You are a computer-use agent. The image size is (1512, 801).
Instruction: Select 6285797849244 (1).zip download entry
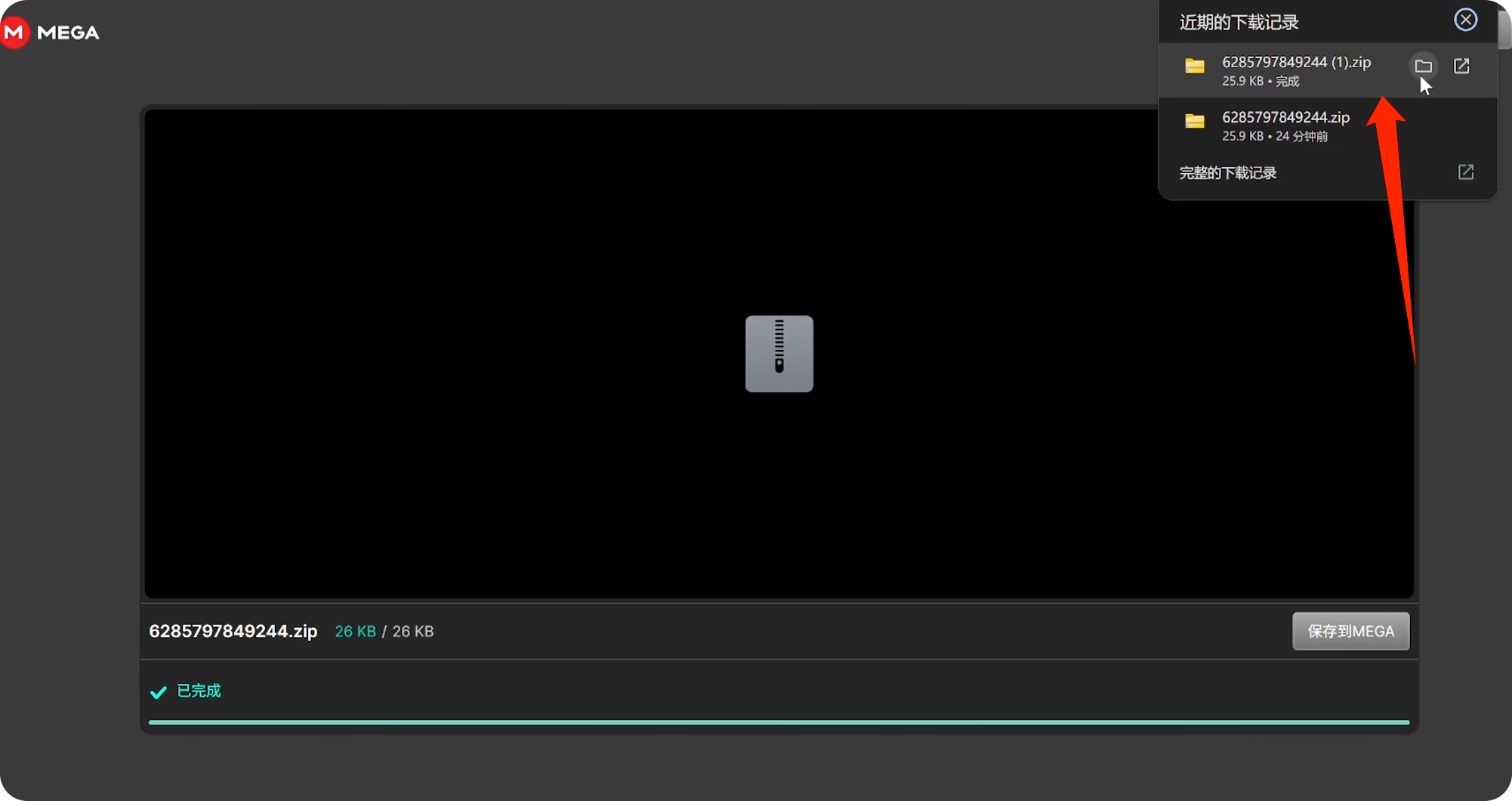coord(1327,70)
